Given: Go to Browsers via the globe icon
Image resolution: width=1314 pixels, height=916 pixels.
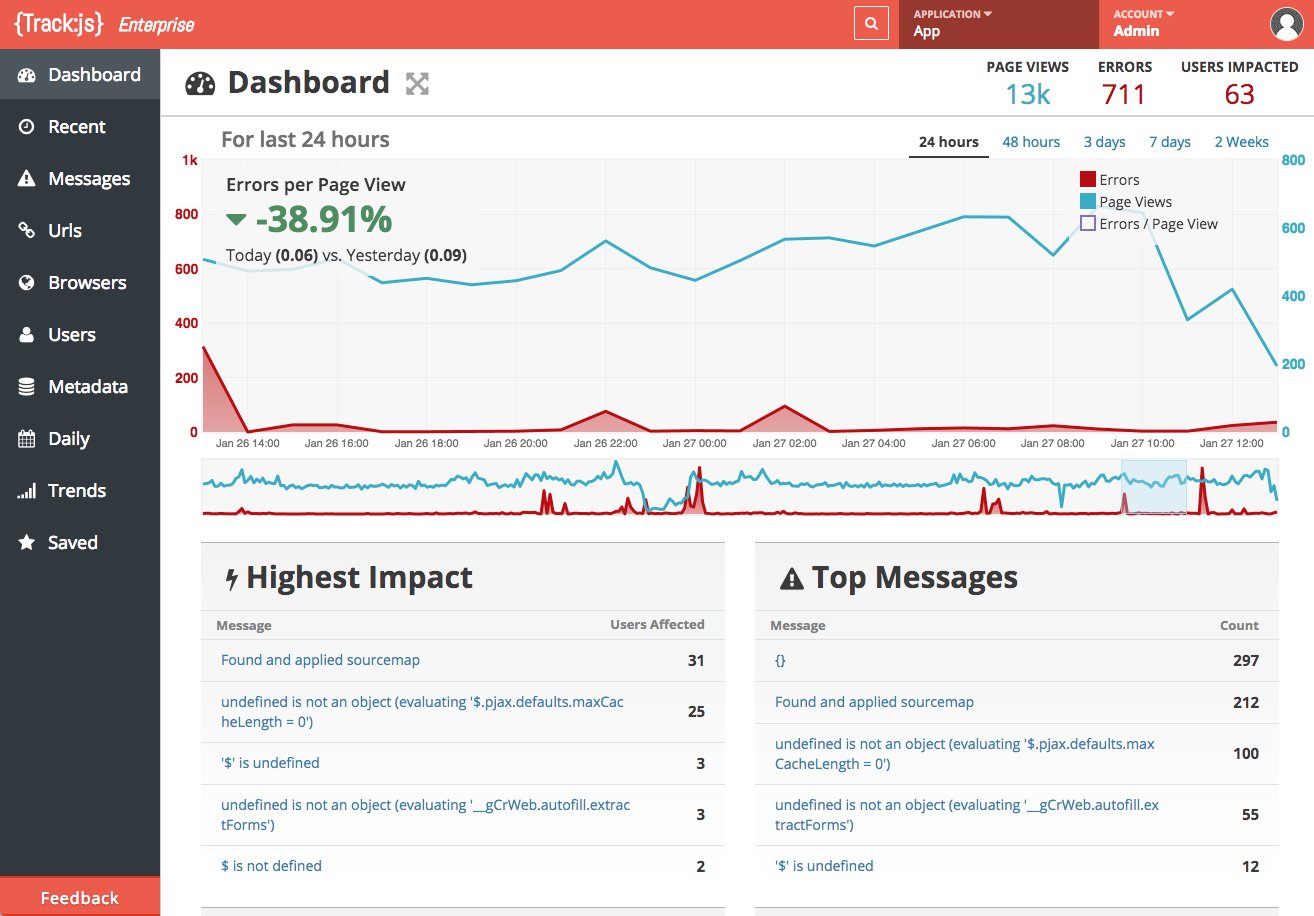Looking at the screenshot, I should [27, 283].
